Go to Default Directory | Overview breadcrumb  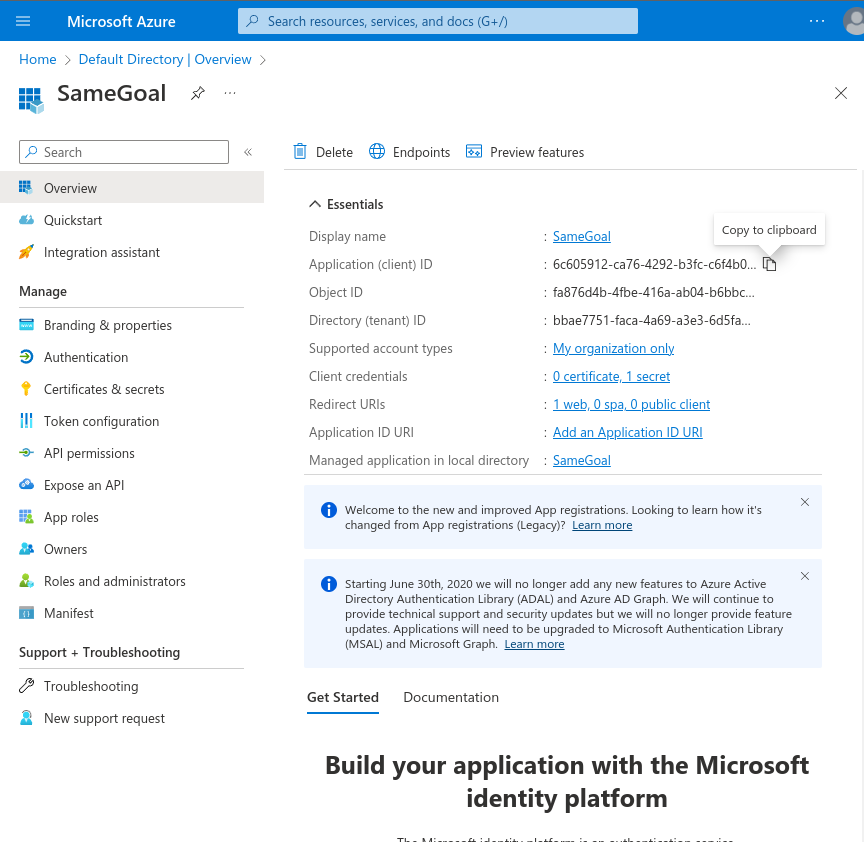165,60
